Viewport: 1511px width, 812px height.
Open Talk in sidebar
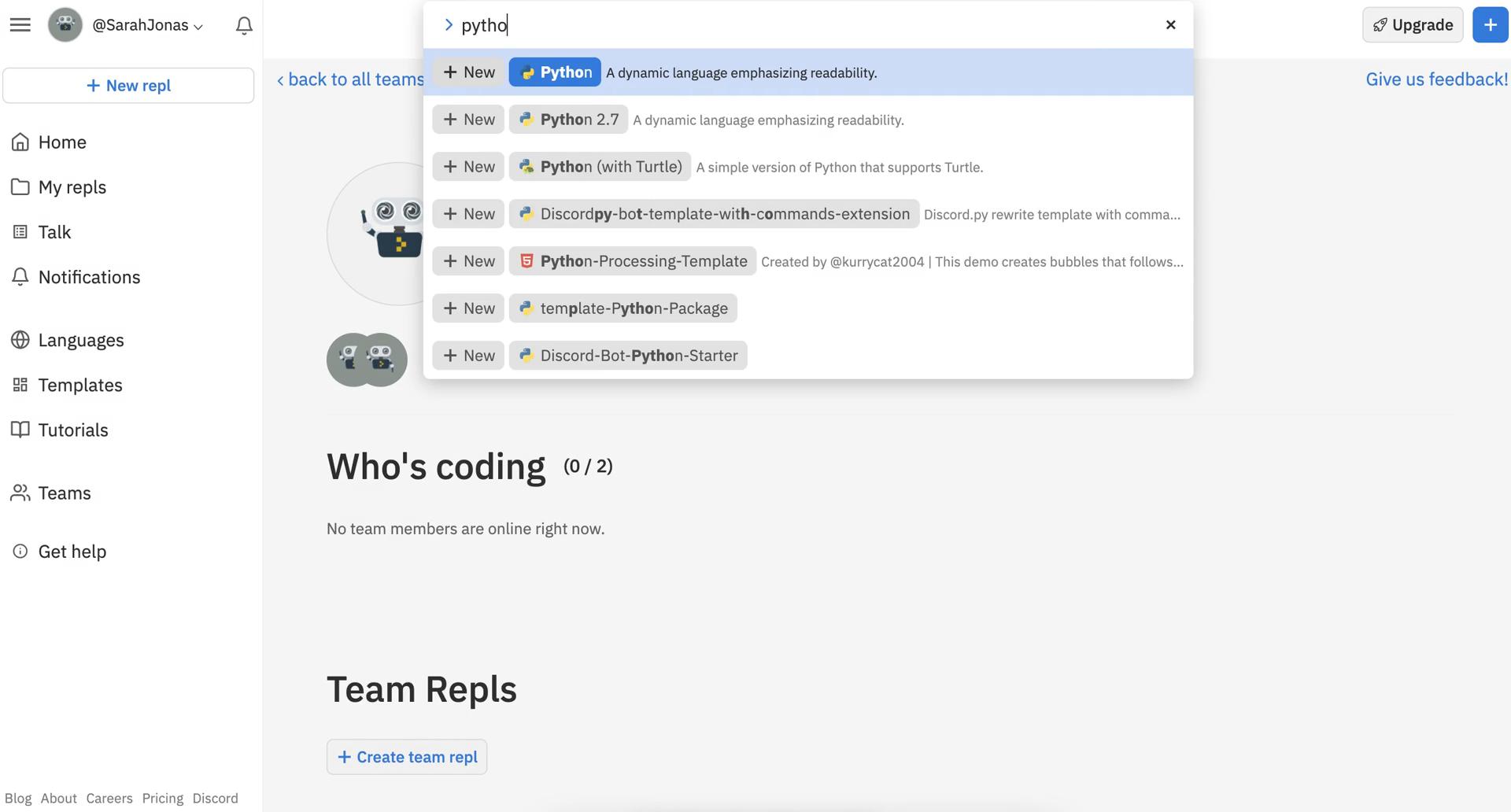click(42, 231)
